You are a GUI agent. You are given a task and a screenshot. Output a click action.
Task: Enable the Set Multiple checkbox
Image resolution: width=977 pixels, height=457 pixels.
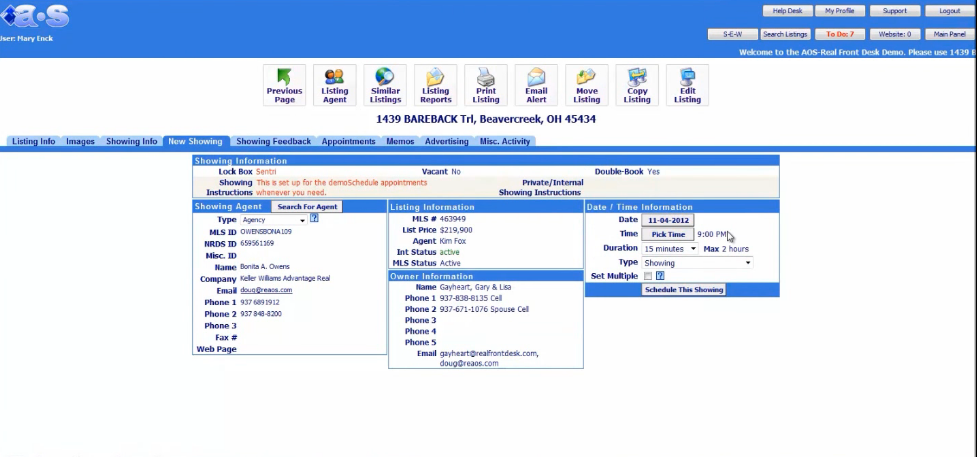pos(648,276)
